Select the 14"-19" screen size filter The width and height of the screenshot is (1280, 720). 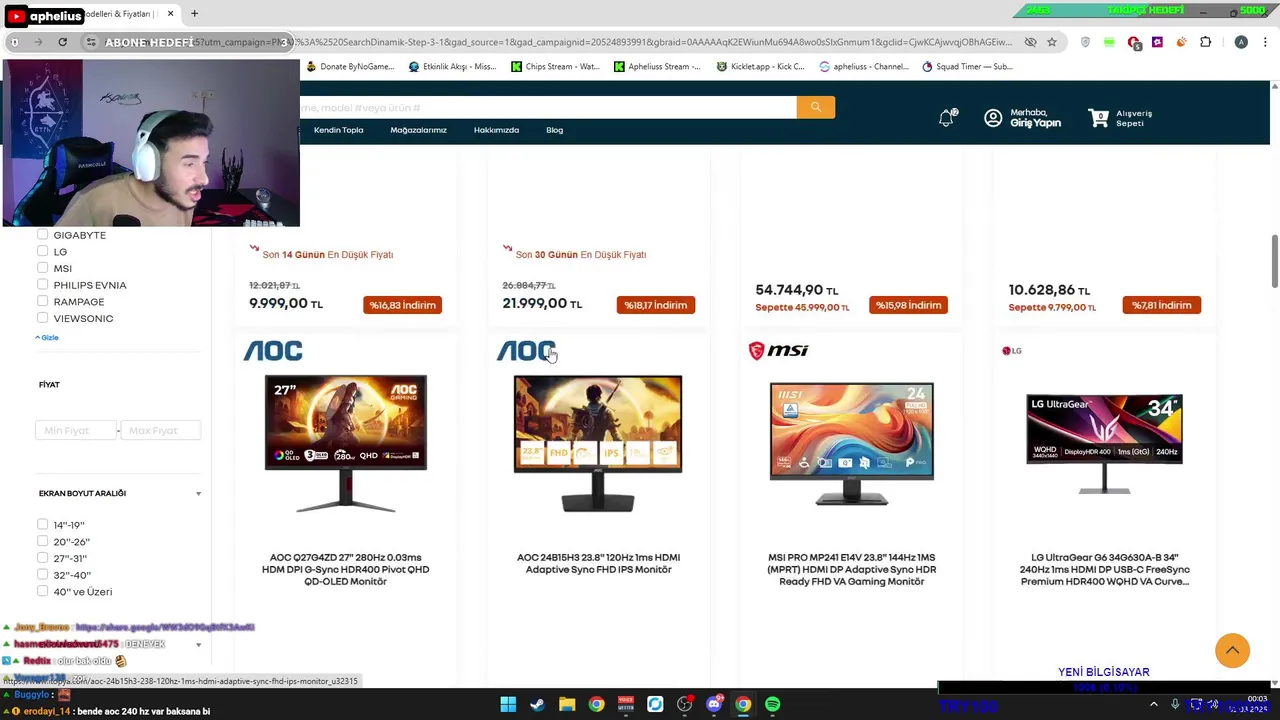(x=42, y=524)
